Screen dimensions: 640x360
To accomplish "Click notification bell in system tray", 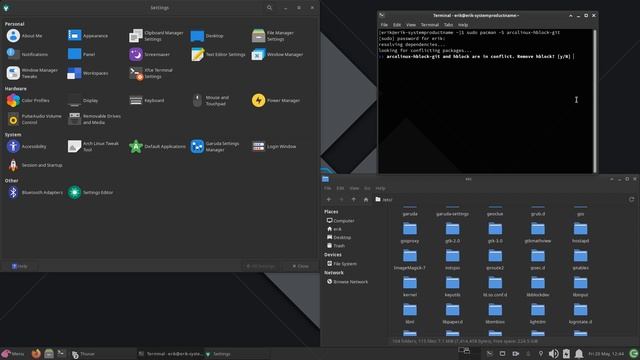I will pyautogui.click(x=579, y=353).
